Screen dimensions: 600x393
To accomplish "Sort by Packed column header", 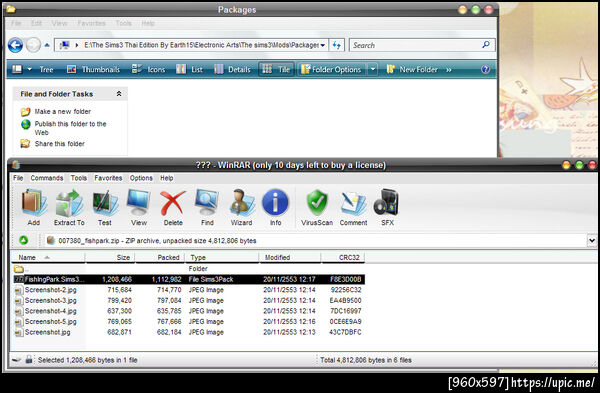I will click(x=160, y=258).
